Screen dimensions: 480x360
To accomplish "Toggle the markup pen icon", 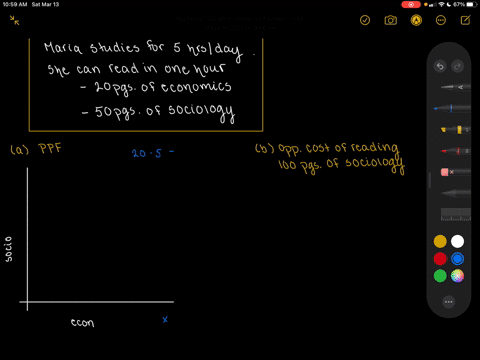I will [x=416, y=20].
